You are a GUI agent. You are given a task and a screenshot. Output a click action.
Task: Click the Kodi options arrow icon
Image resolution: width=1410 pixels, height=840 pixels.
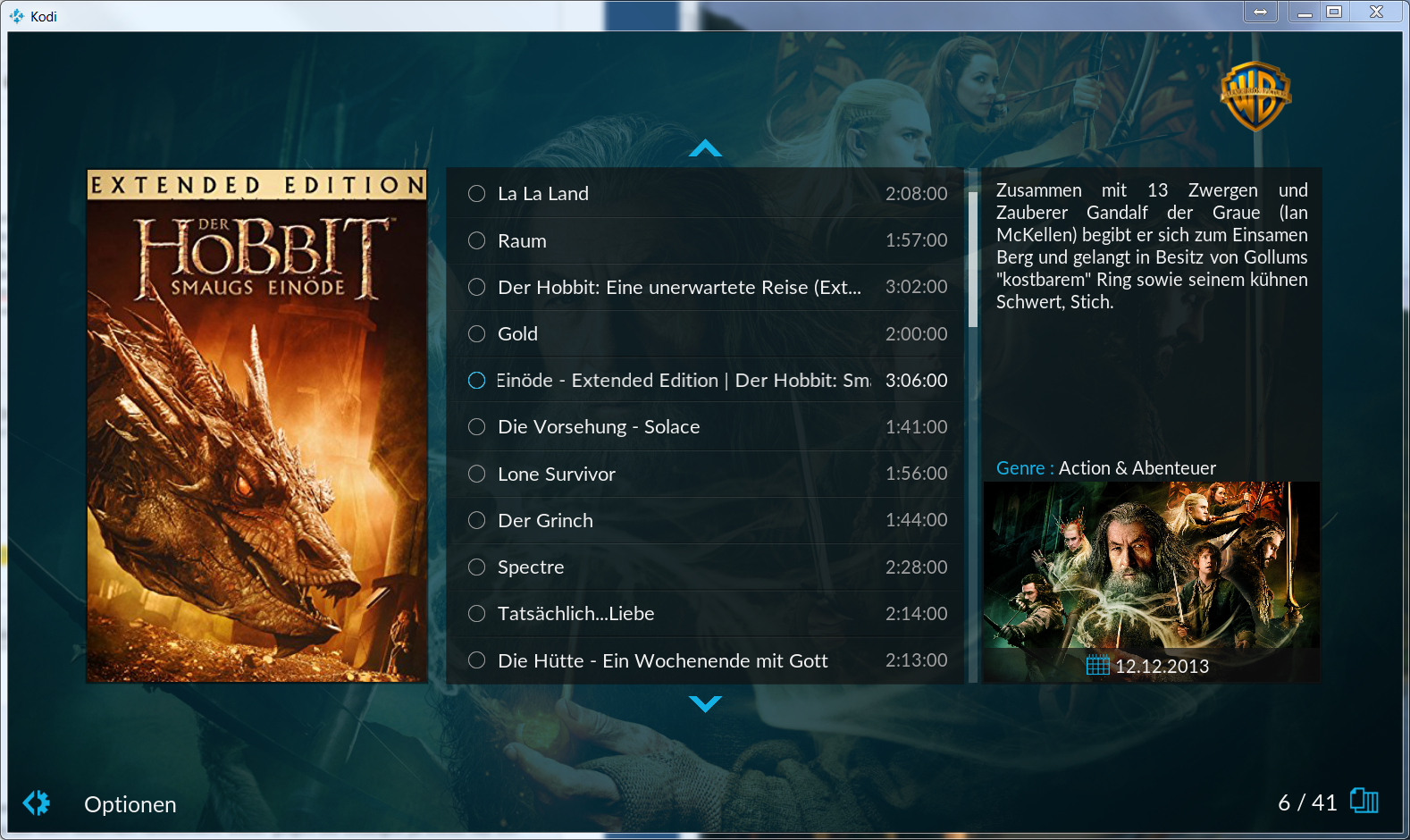point(37,803)
